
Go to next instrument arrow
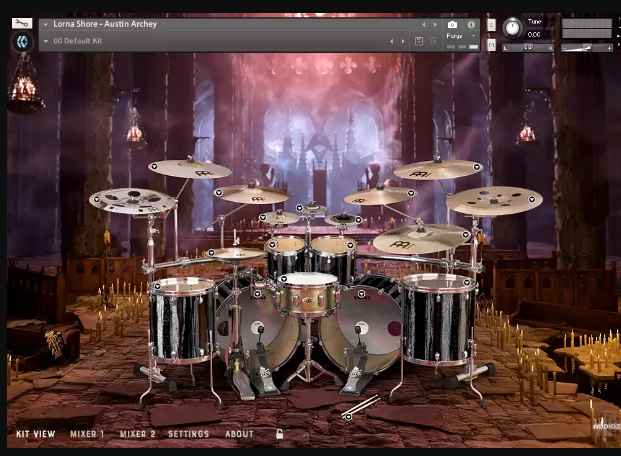pyautogui.click(x=435, y=25)
